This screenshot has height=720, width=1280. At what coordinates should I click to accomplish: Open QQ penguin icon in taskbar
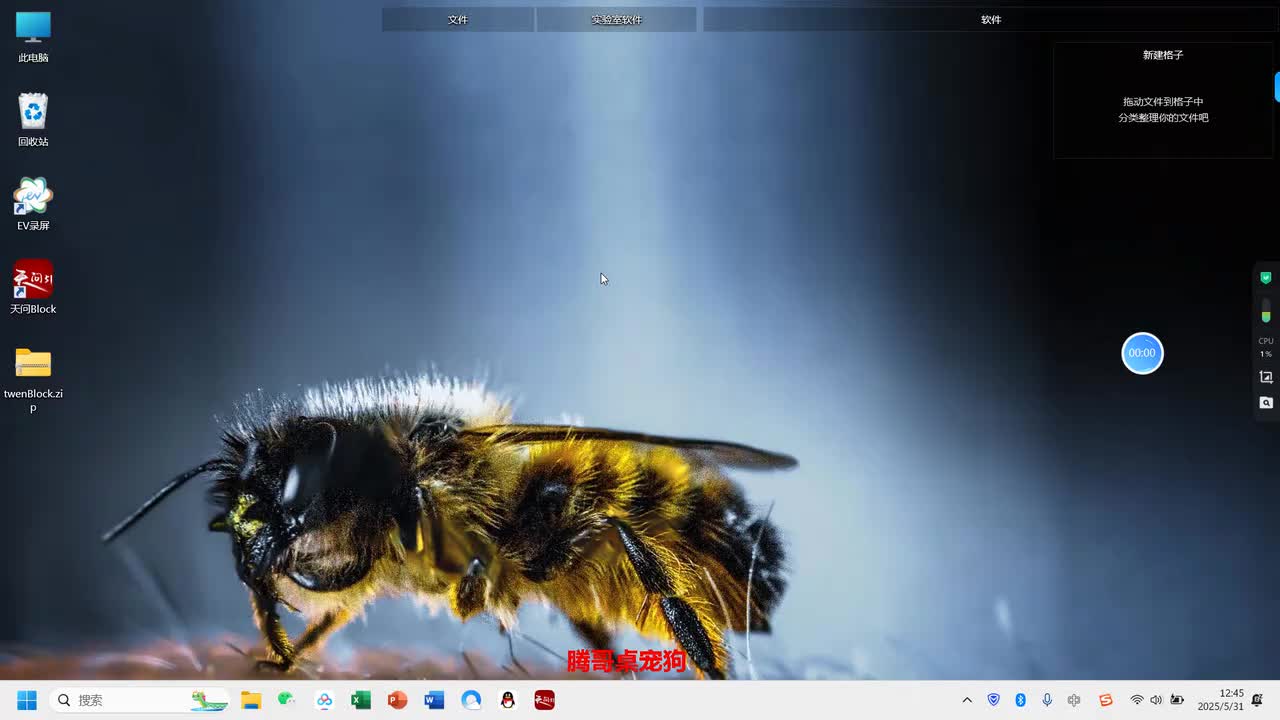tap(508, 700)
